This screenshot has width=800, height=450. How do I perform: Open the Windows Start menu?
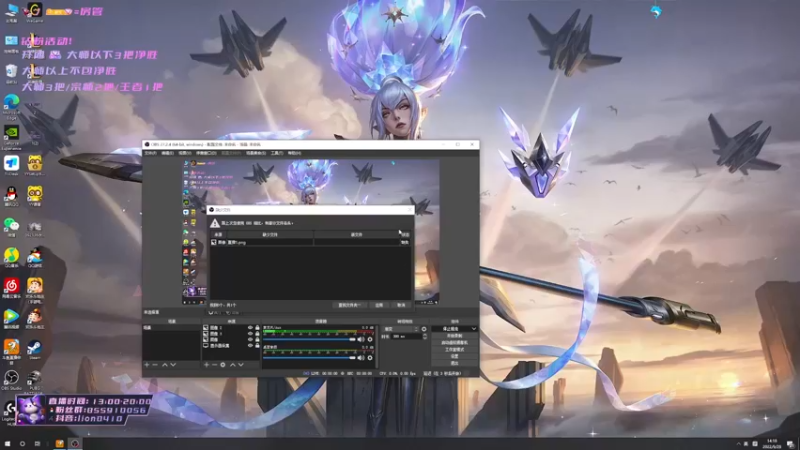coord(7,443)
